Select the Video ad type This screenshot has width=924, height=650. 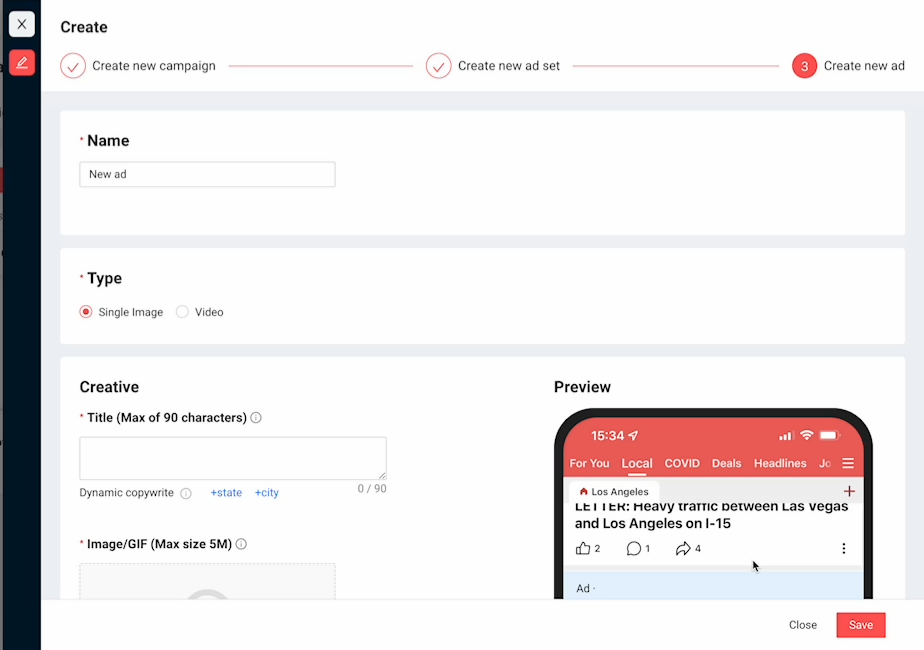(x=182, y=312)
